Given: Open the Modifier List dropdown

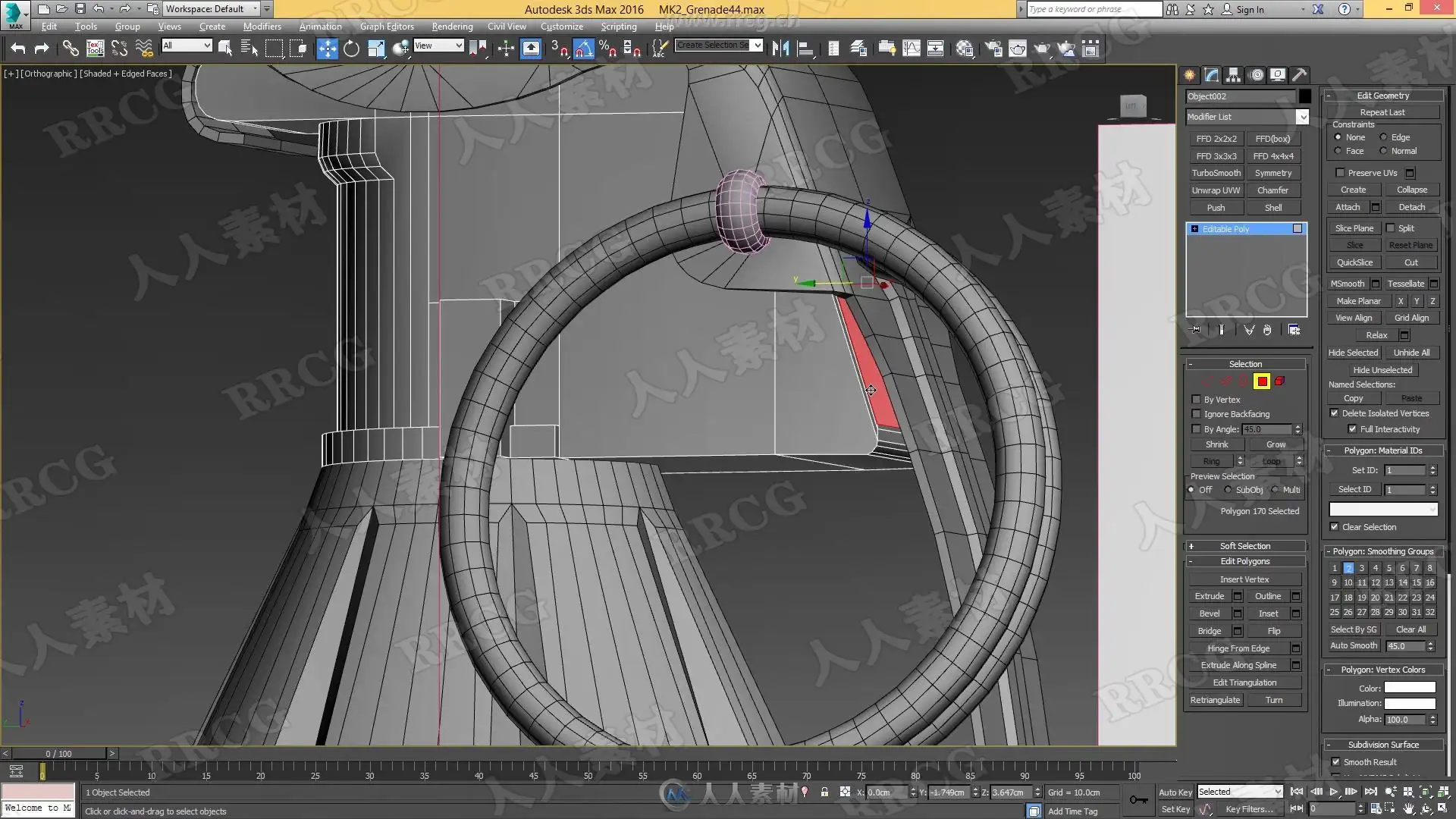Looking at the screenshot, I should [x=1301, y=117].
